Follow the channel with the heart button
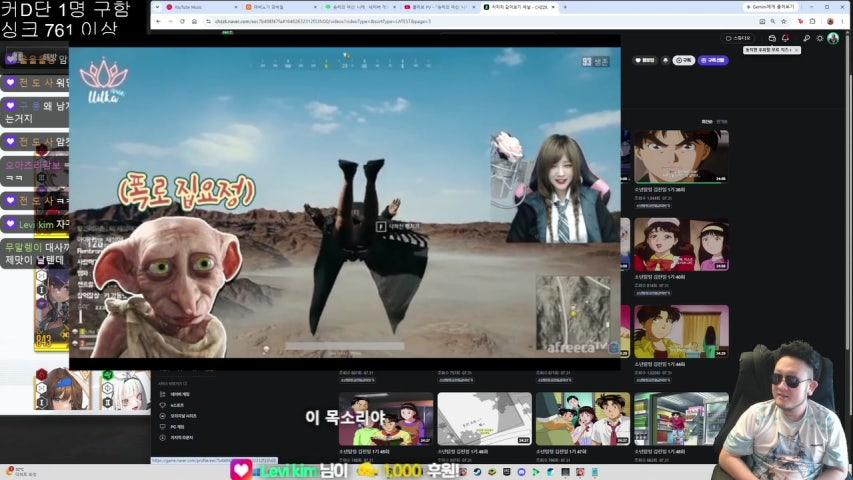Screen dimensions: 853x480 (x=644, y=60)
